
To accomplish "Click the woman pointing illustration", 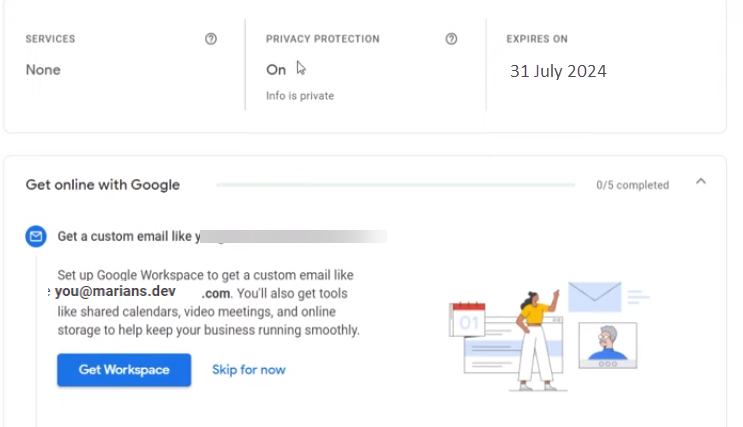I will [x=536, y=340].
